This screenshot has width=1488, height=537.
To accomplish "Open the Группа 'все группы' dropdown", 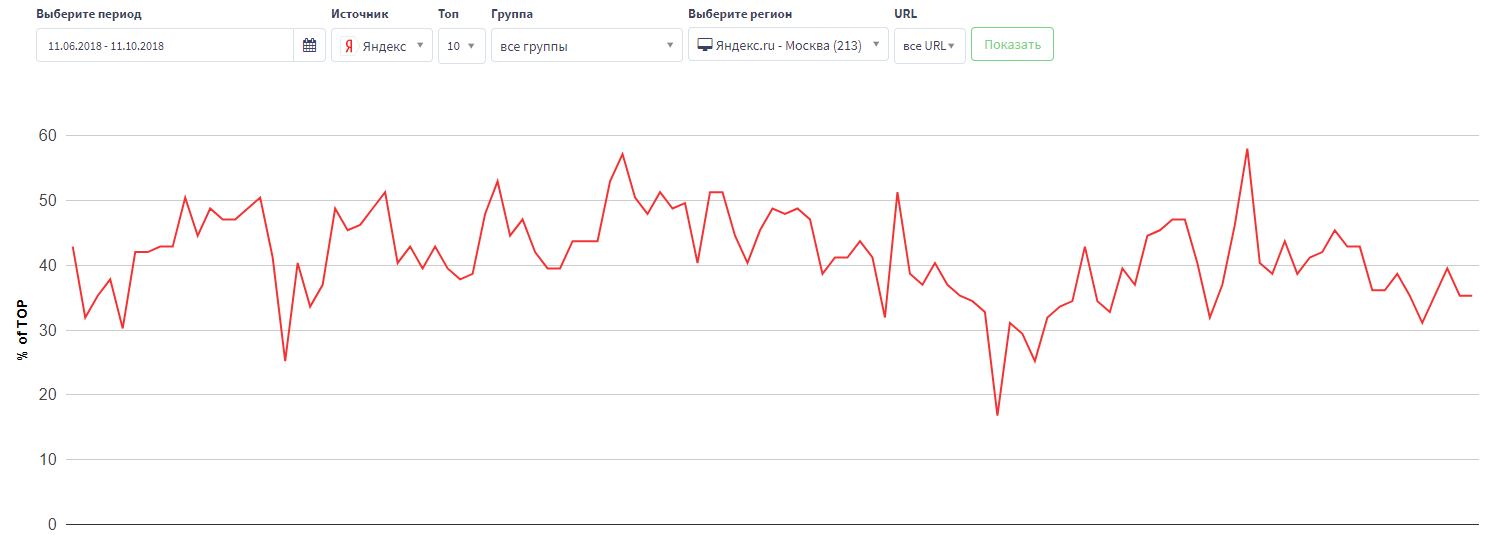I will tap(587, 46).
